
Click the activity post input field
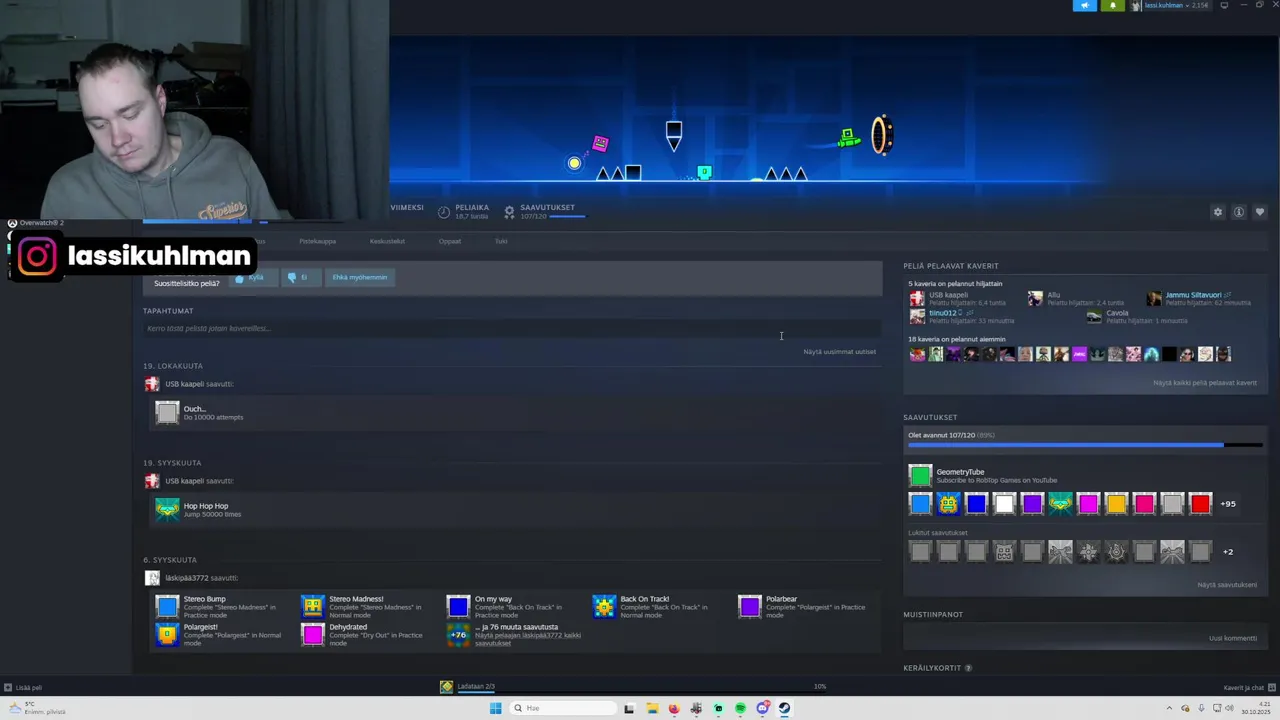coord(512,328)
